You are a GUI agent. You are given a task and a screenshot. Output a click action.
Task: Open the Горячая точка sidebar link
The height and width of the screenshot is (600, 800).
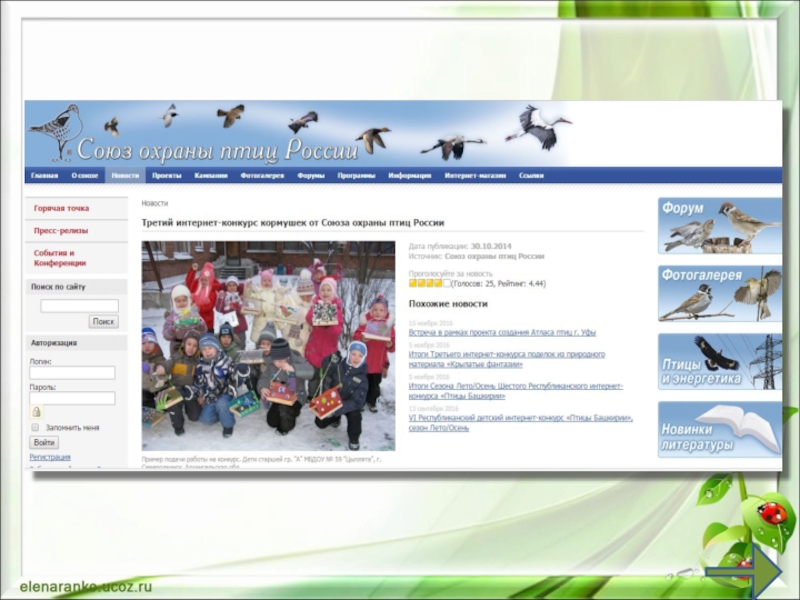[61, 208]
